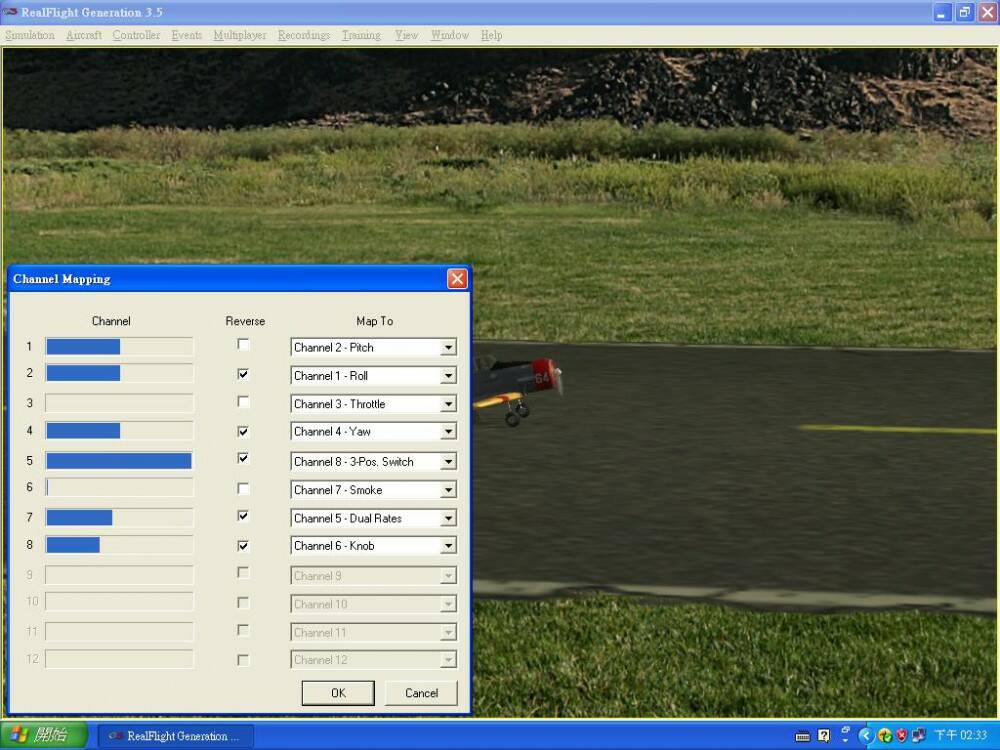Open the Recordings menu
Screen dimensions: 1000x750
click(x=304, y=35)
